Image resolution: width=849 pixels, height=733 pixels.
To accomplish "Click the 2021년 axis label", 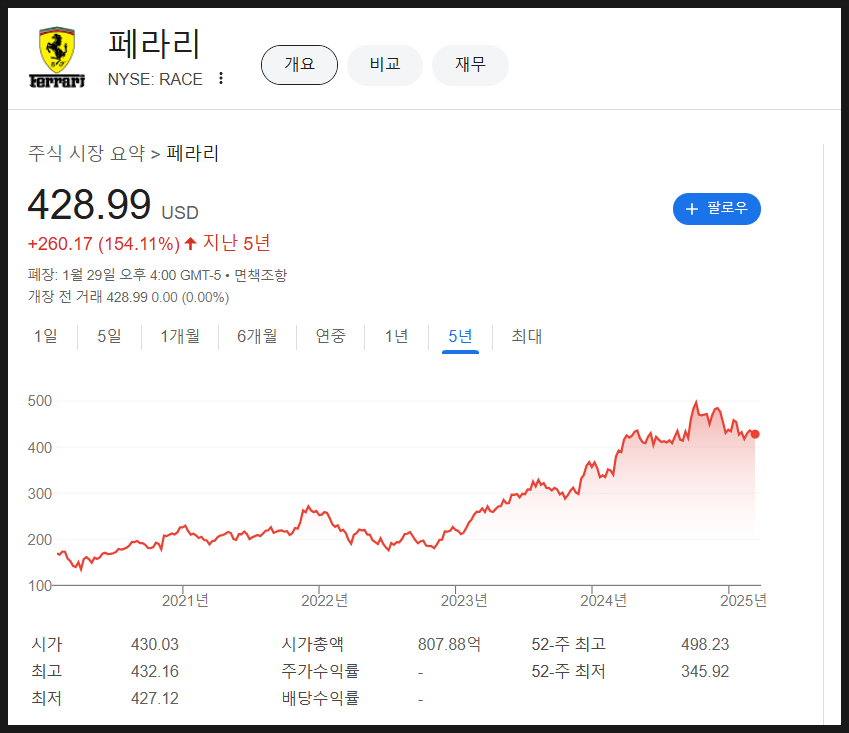I will tap(185, 600).
